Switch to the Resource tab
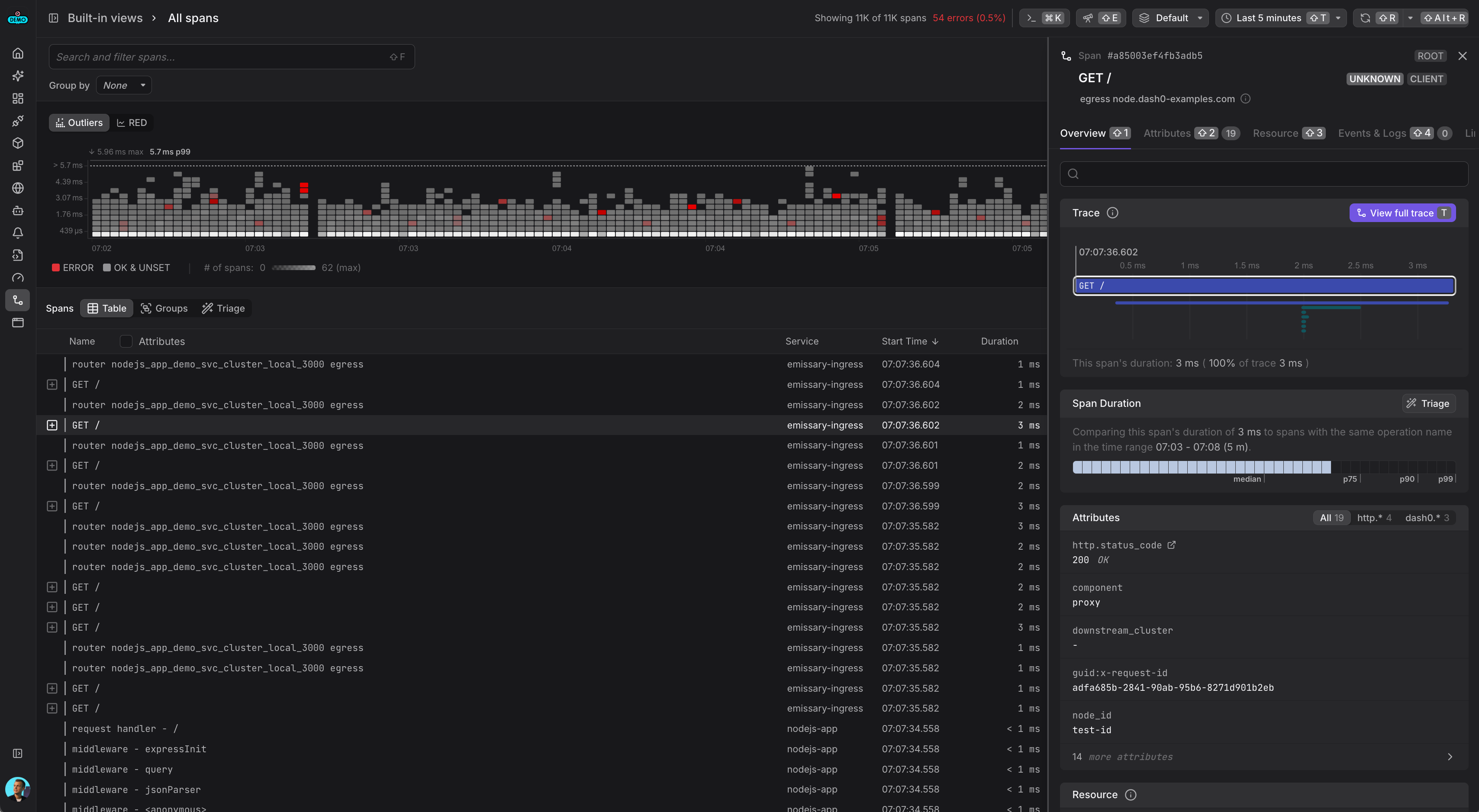Screen dimensions: 1479x812 coord(1289,133)
